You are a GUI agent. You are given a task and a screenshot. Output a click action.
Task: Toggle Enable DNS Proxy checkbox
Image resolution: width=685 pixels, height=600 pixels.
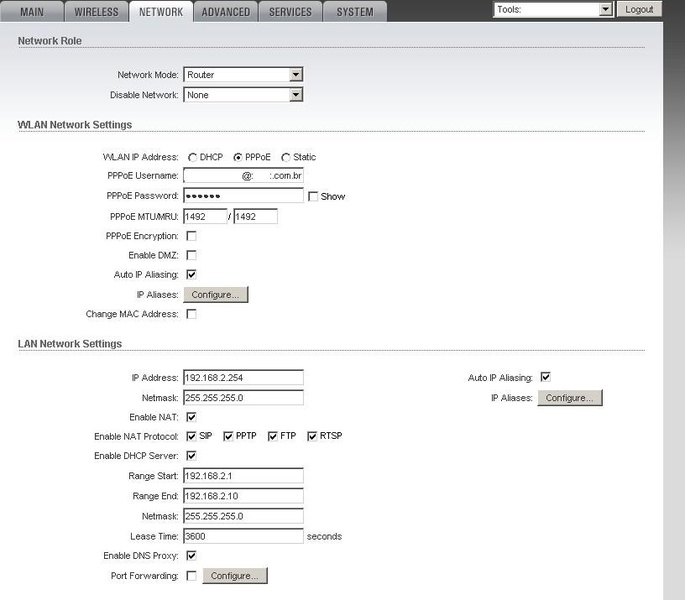[x=191, y=555]
